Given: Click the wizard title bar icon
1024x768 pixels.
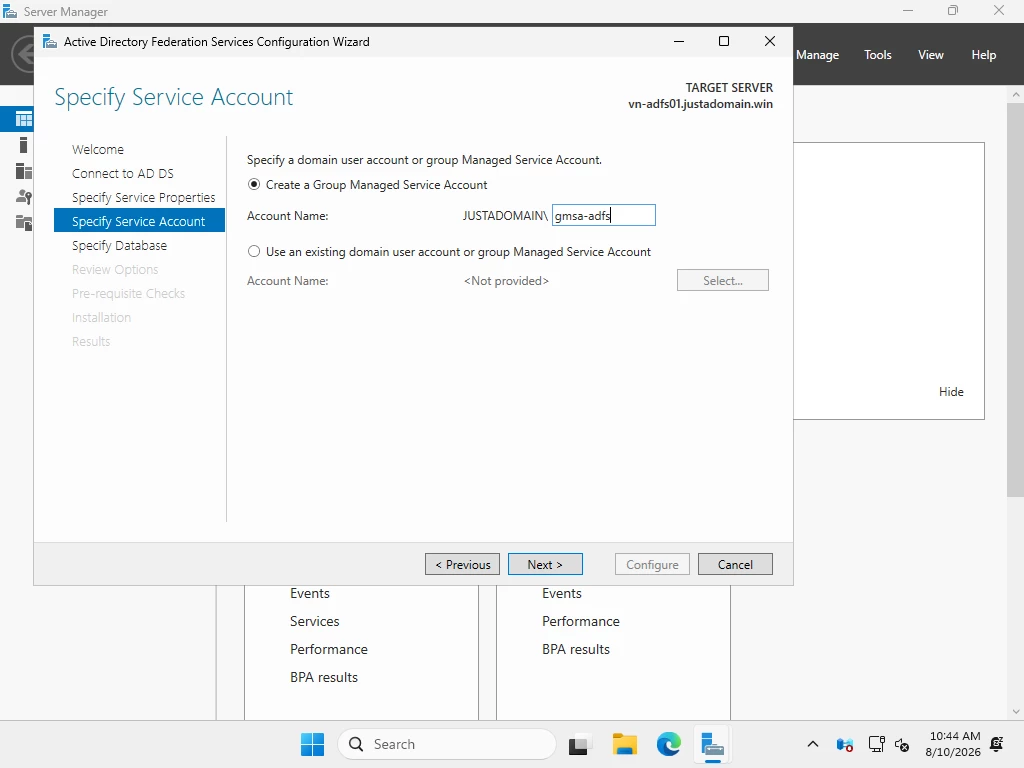Looking at the screenshot, I should (x=50, y=42).
